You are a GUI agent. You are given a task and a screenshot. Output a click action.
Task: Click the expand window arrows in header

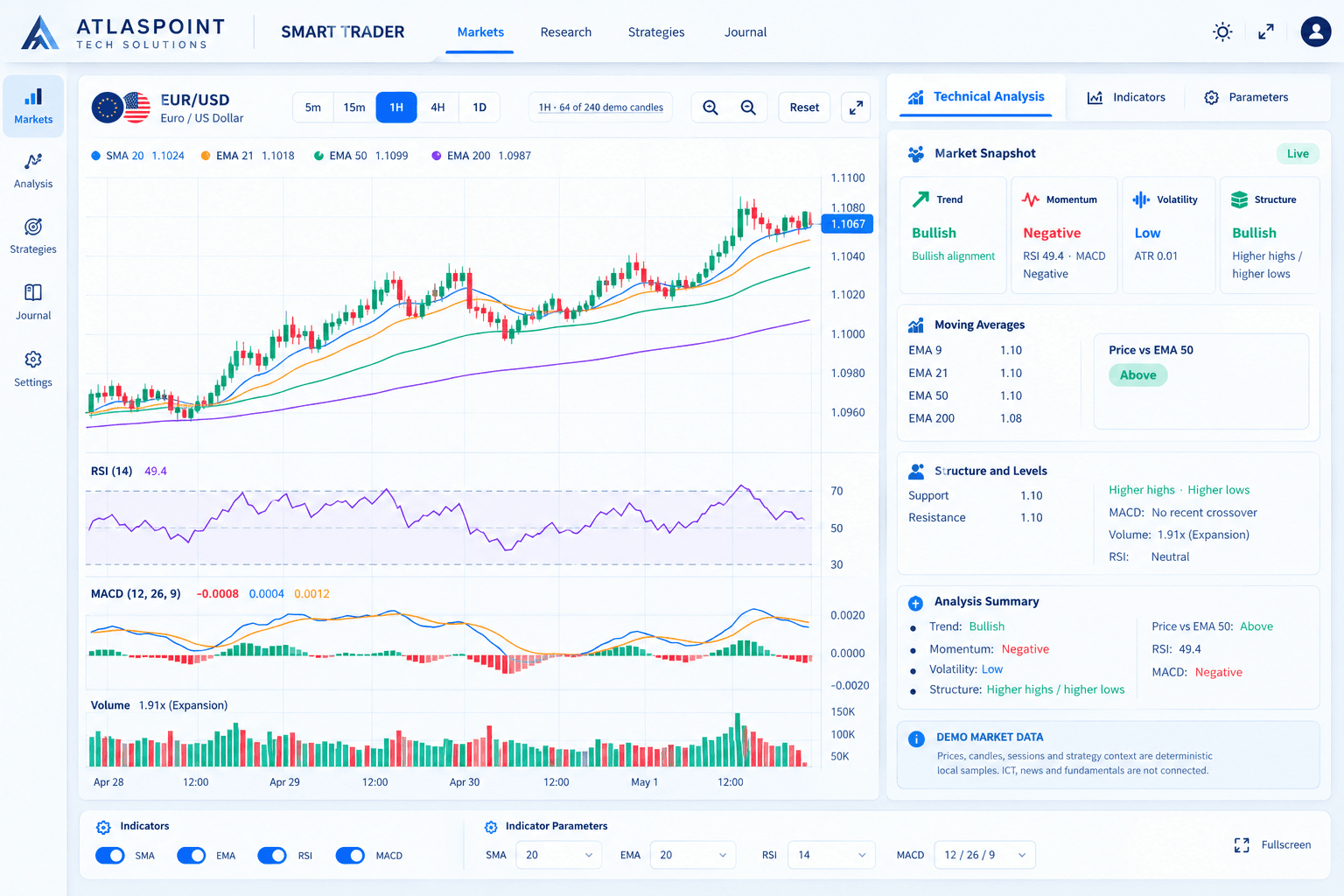point(1266,32)
